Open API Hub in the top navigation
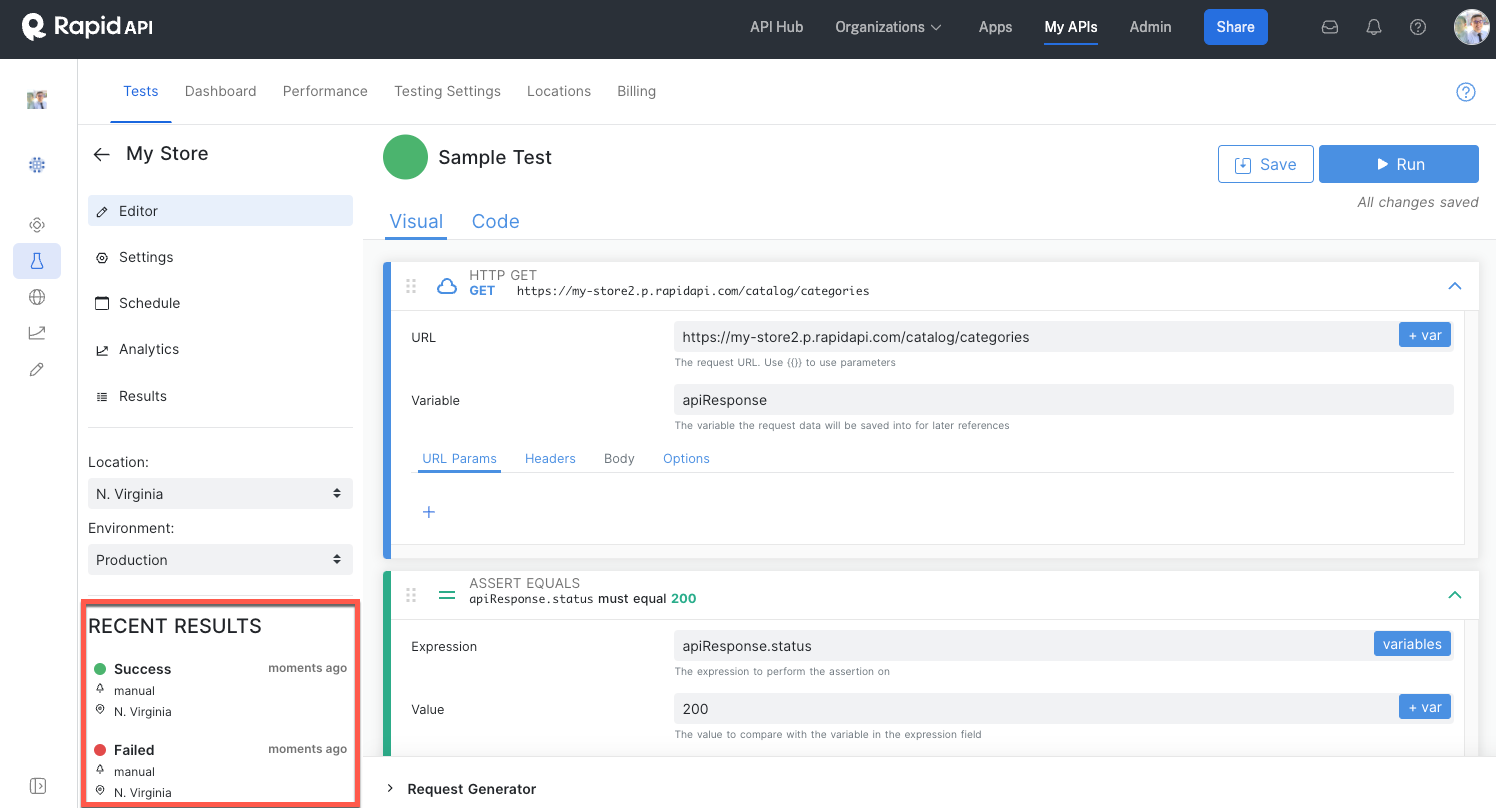Viewport: 1496px width, 808px height. [x=777, y=27]
